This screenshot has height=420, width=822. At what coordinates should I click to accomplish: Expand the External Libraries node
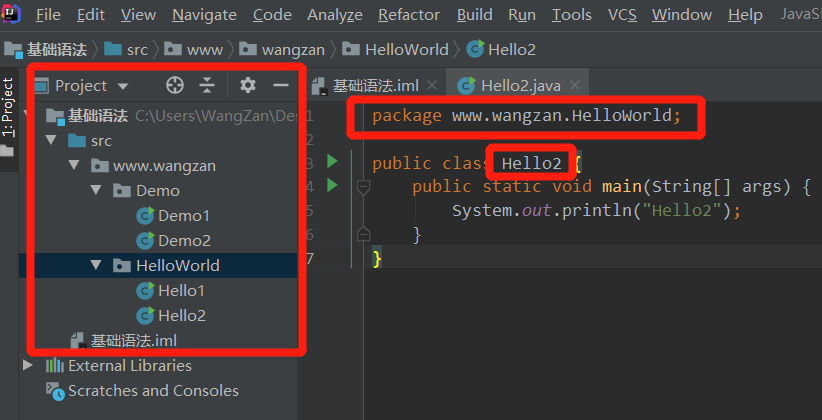click(28, 365)
